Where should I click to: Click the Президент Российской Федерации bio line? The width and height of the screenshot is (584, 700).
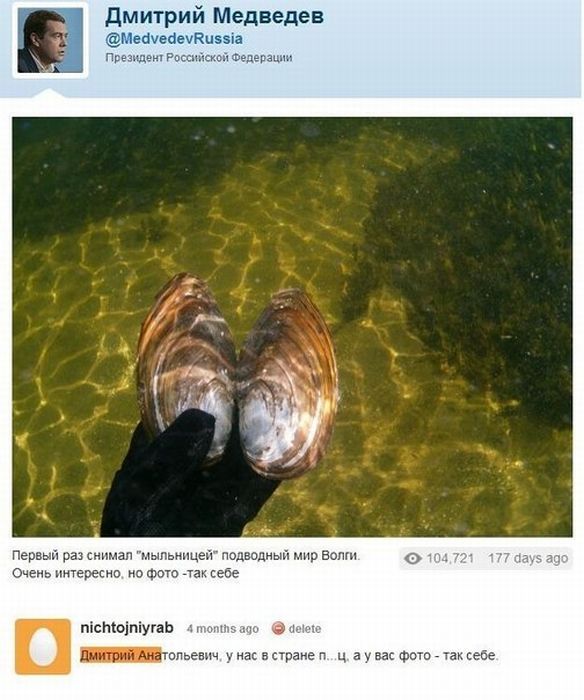click(199, 58)
